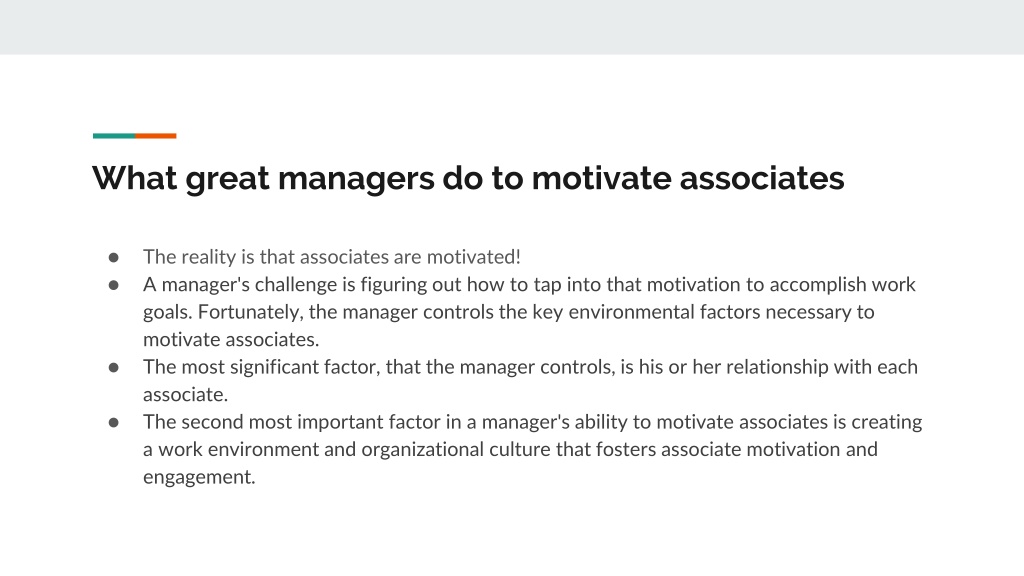Click the final word 'engagement.'

click(x=199, y=477)
